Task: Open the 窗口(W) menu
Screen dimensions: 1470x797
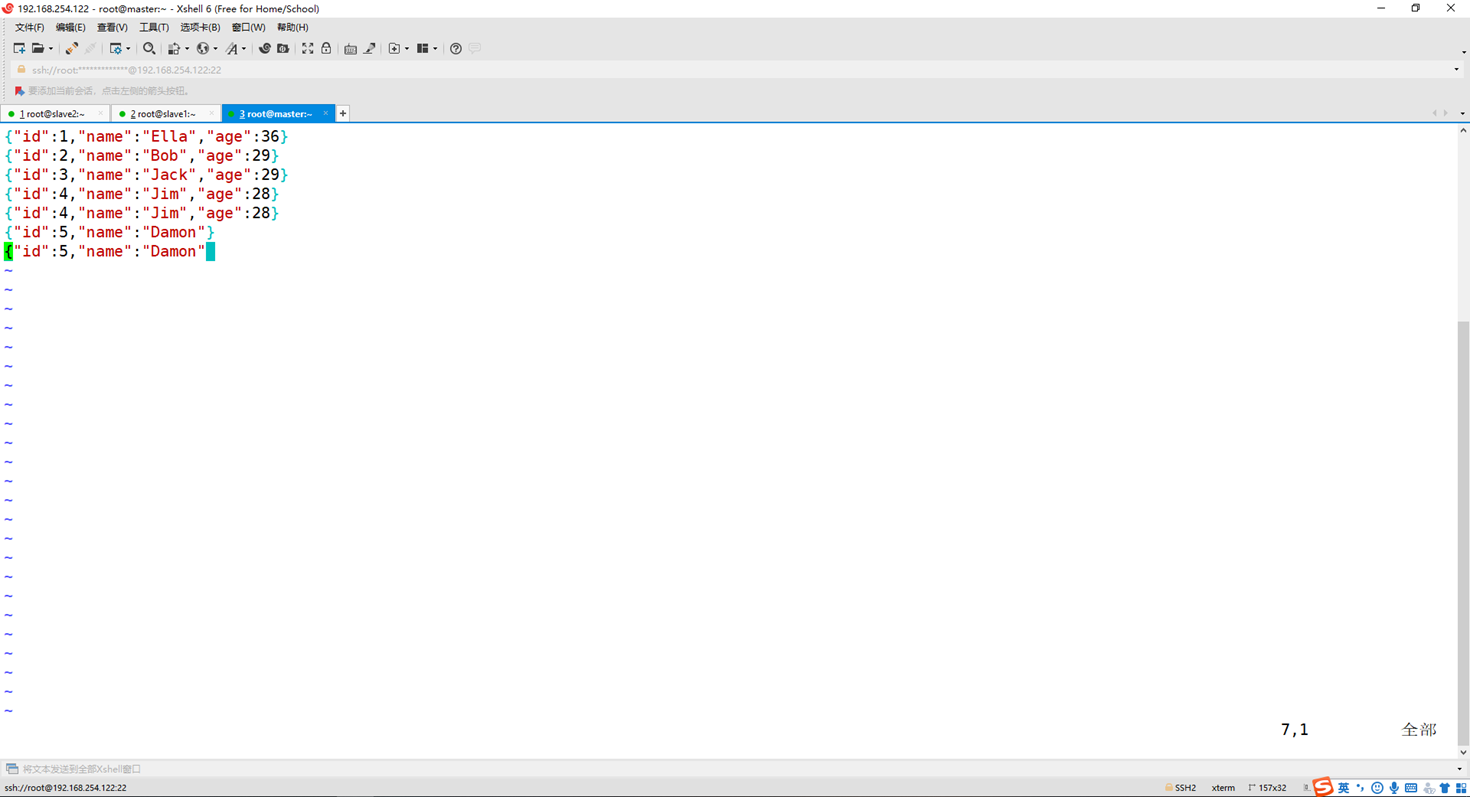Action: pos(248,28)
